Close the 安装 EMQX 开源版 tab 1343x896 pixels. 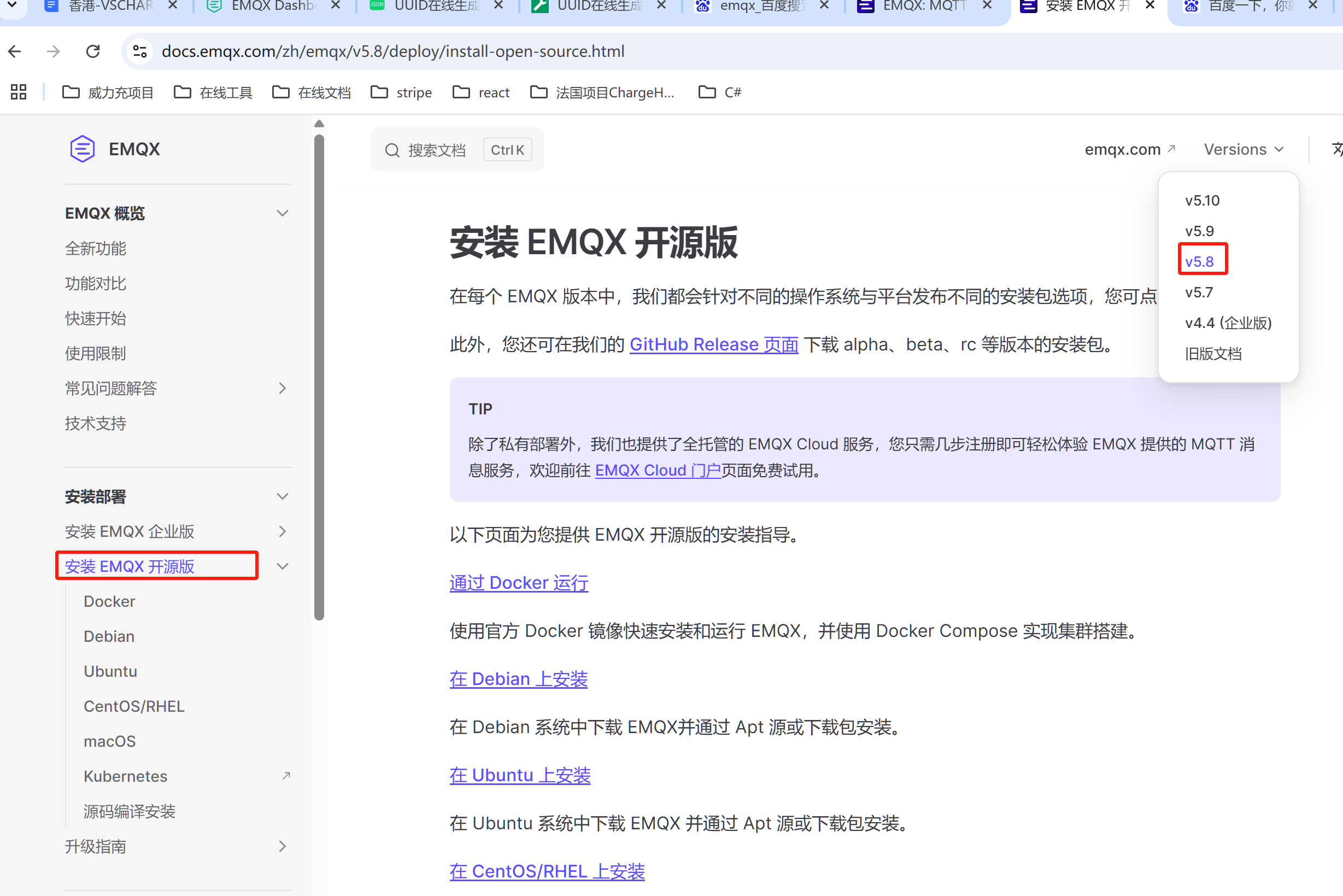(x=1150, y=5)
